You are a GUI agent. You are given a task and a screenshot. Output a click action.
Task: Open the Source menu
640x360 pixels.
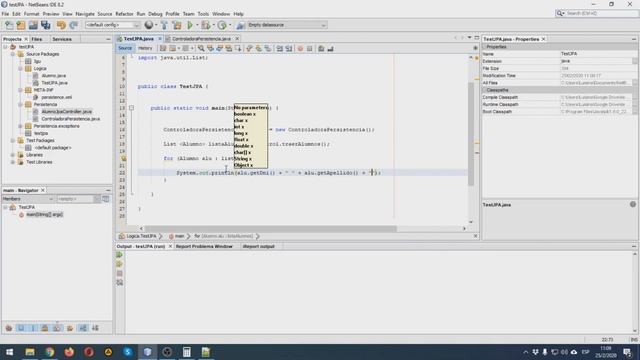point(104,14)
